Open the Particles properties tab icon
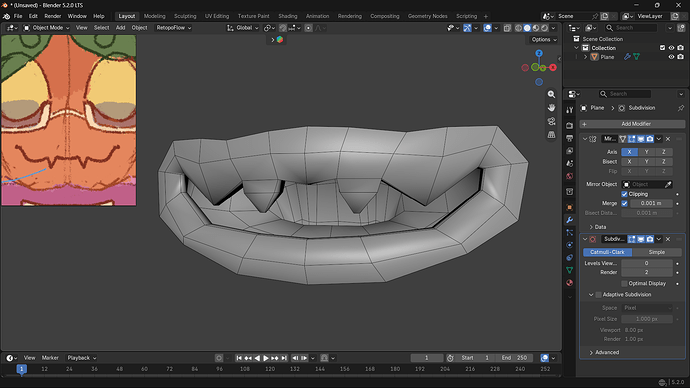Image resolution: width=690 pixels, height=388 pixels. coord(569,232)
